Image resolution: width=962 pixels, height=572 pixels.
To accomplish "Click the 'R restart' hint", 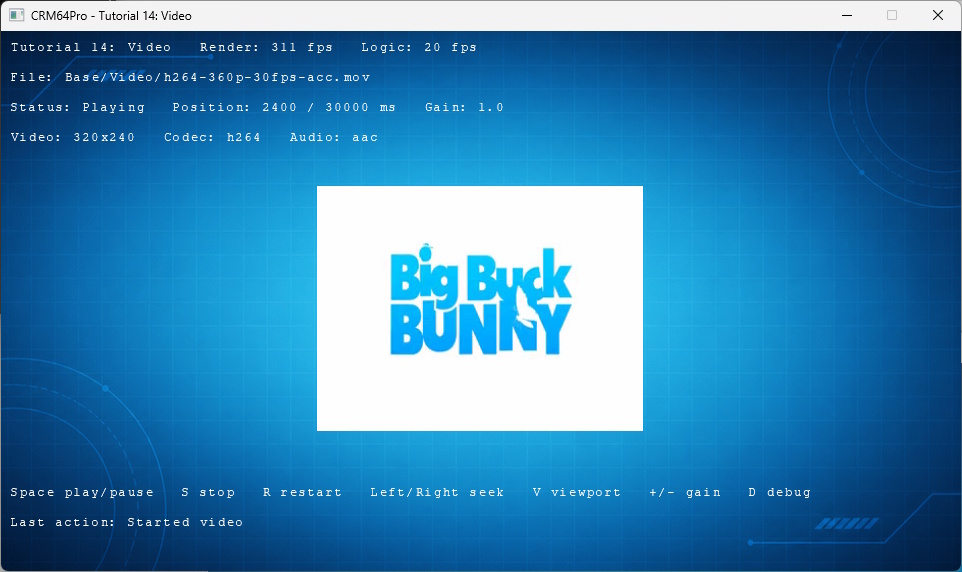I will [x=302, y=492].
